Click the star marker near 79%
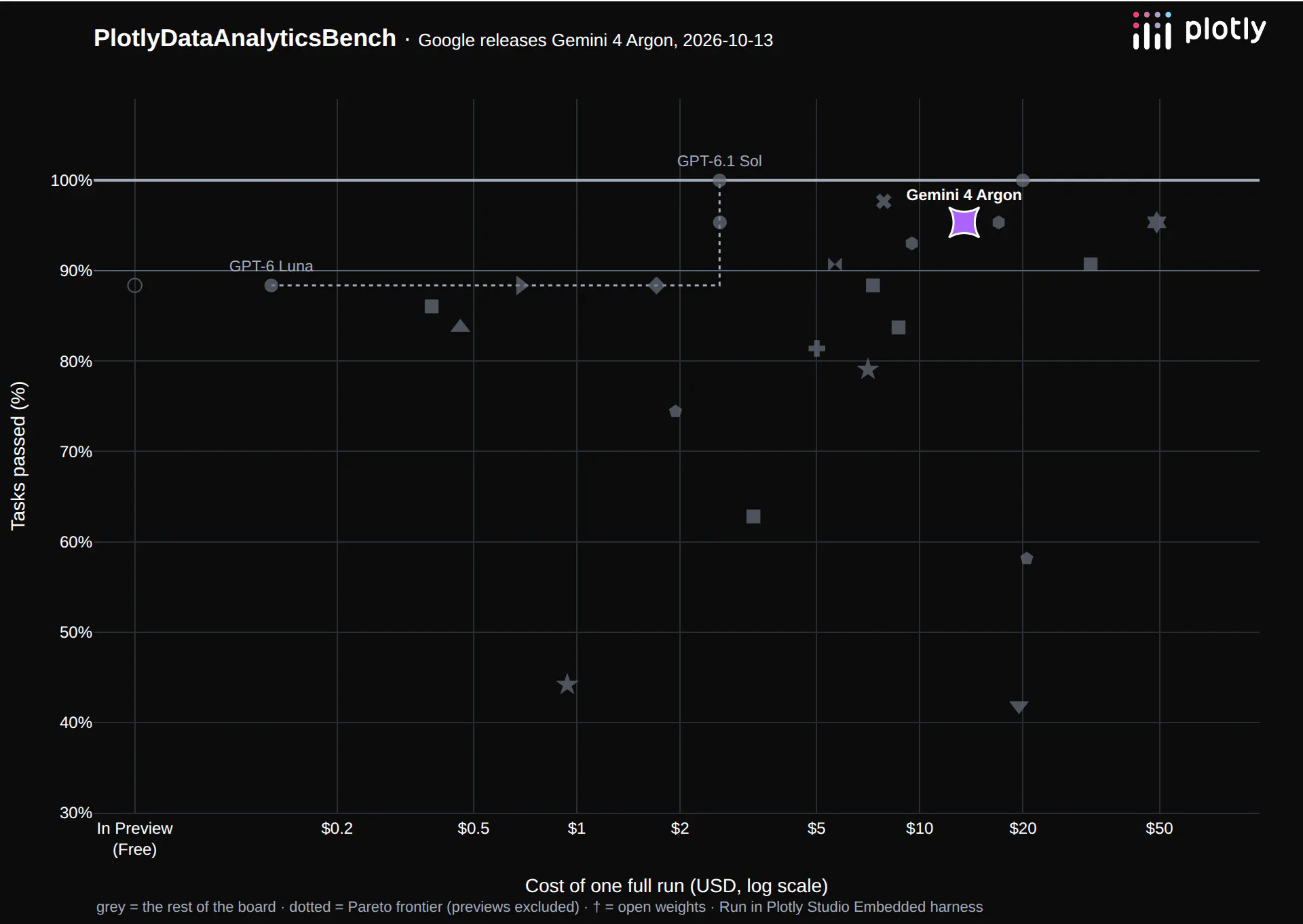 [x=867, y=370]
